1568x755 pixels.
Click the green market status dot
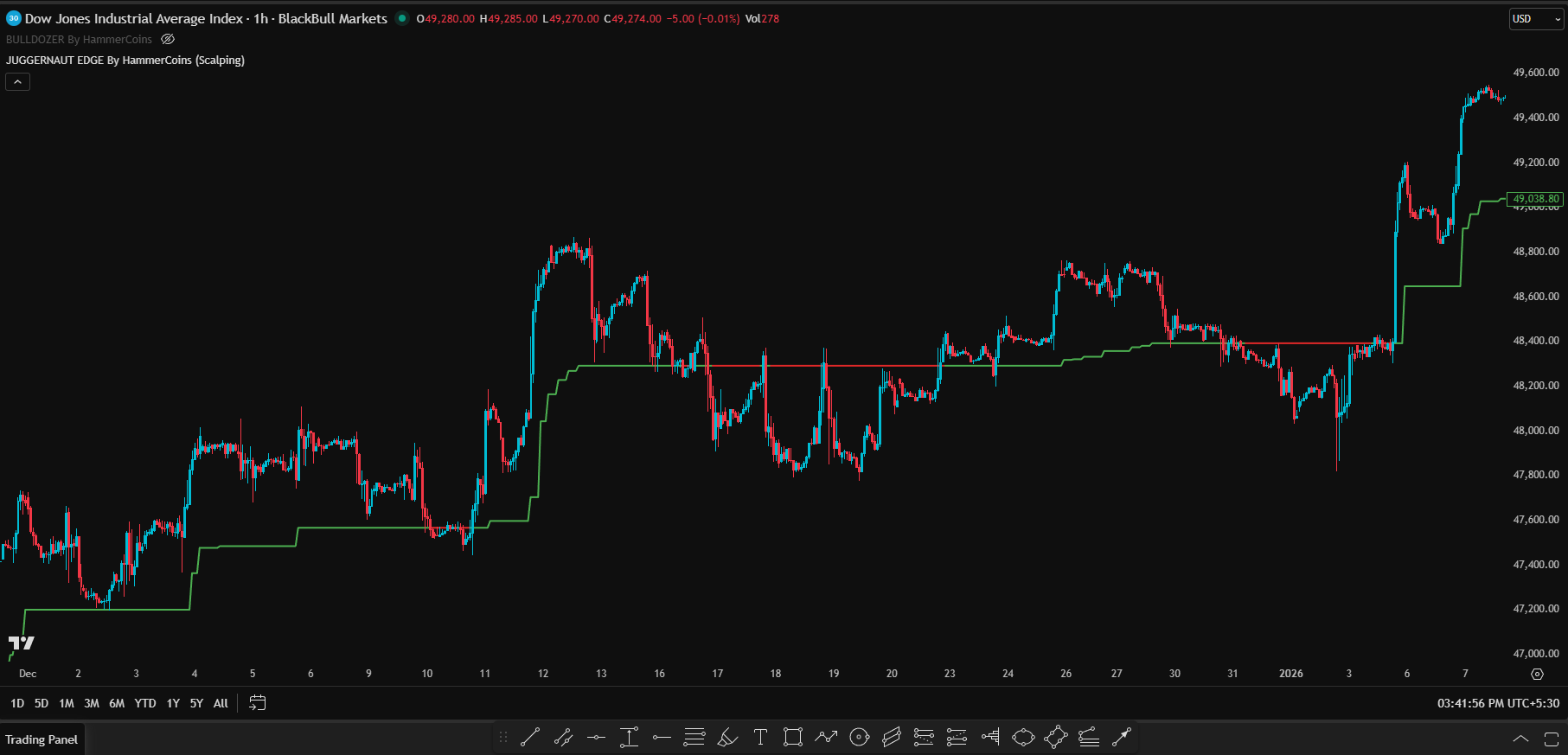pyautogui.click(x=402, y=18)
